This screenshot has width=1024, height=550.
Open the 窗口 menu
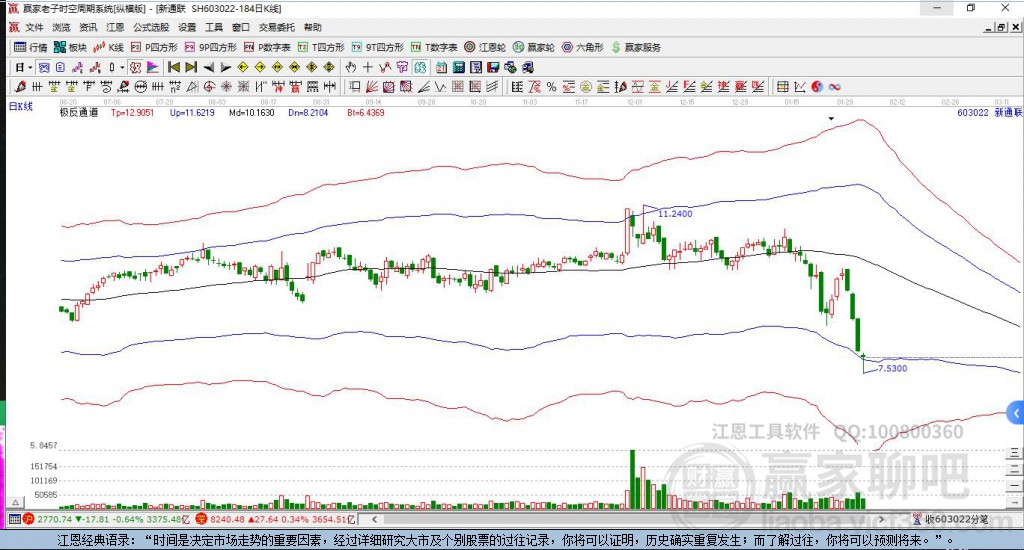241,27
